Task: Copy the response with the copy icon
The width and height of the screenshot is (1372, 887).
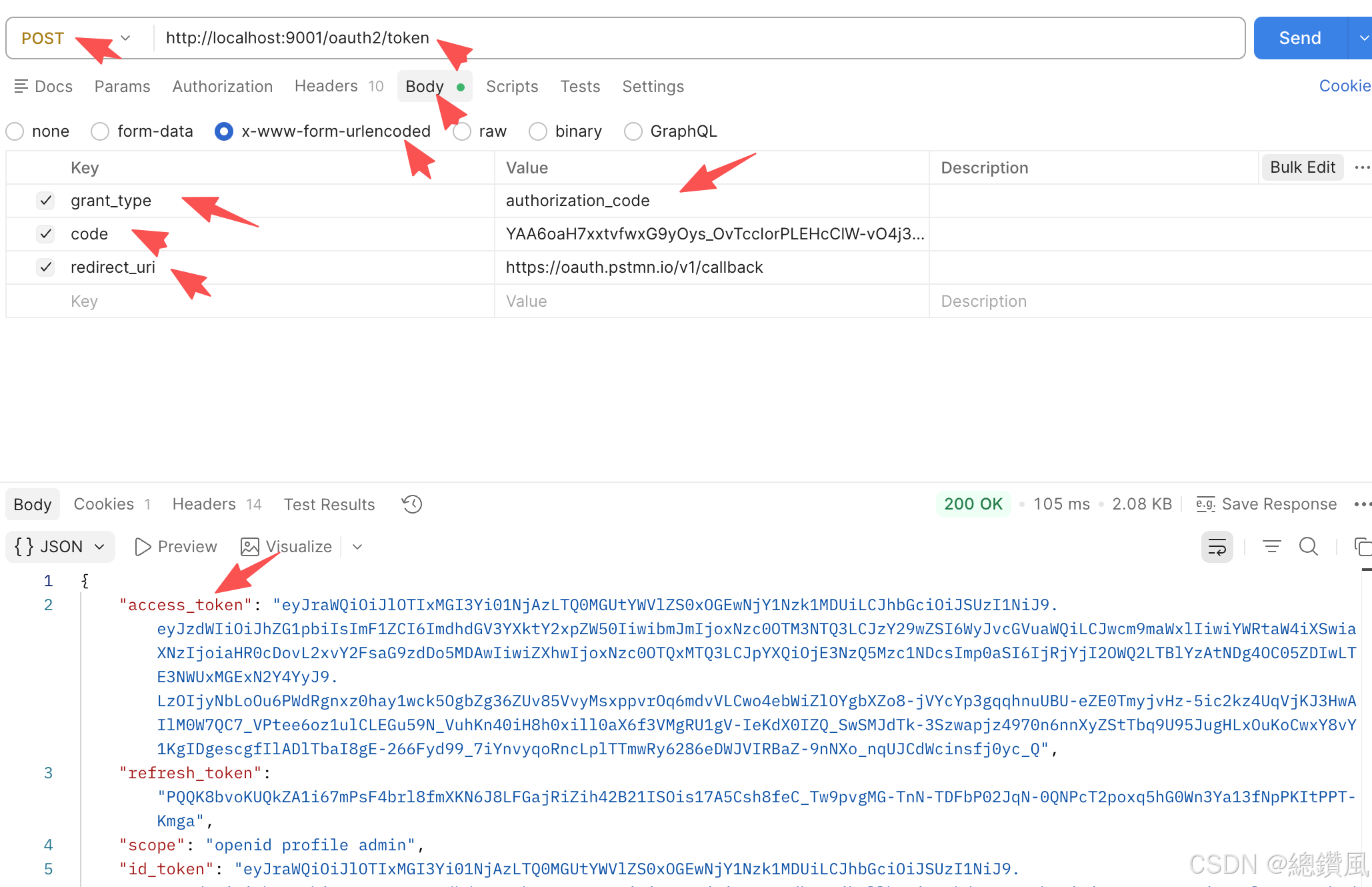Action: pos(1362,547)
